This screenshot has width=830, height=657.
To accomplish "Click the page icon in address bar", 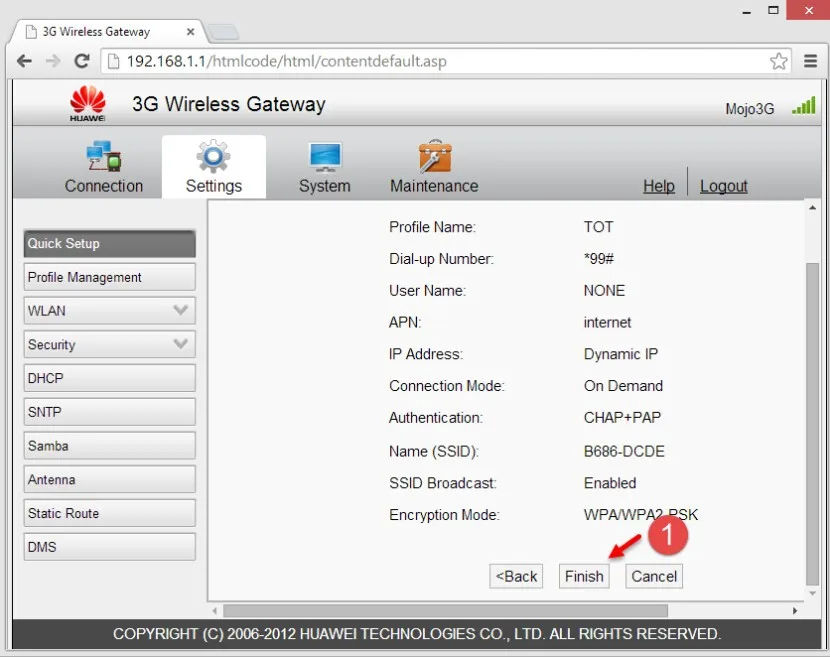I will (113, 61).
